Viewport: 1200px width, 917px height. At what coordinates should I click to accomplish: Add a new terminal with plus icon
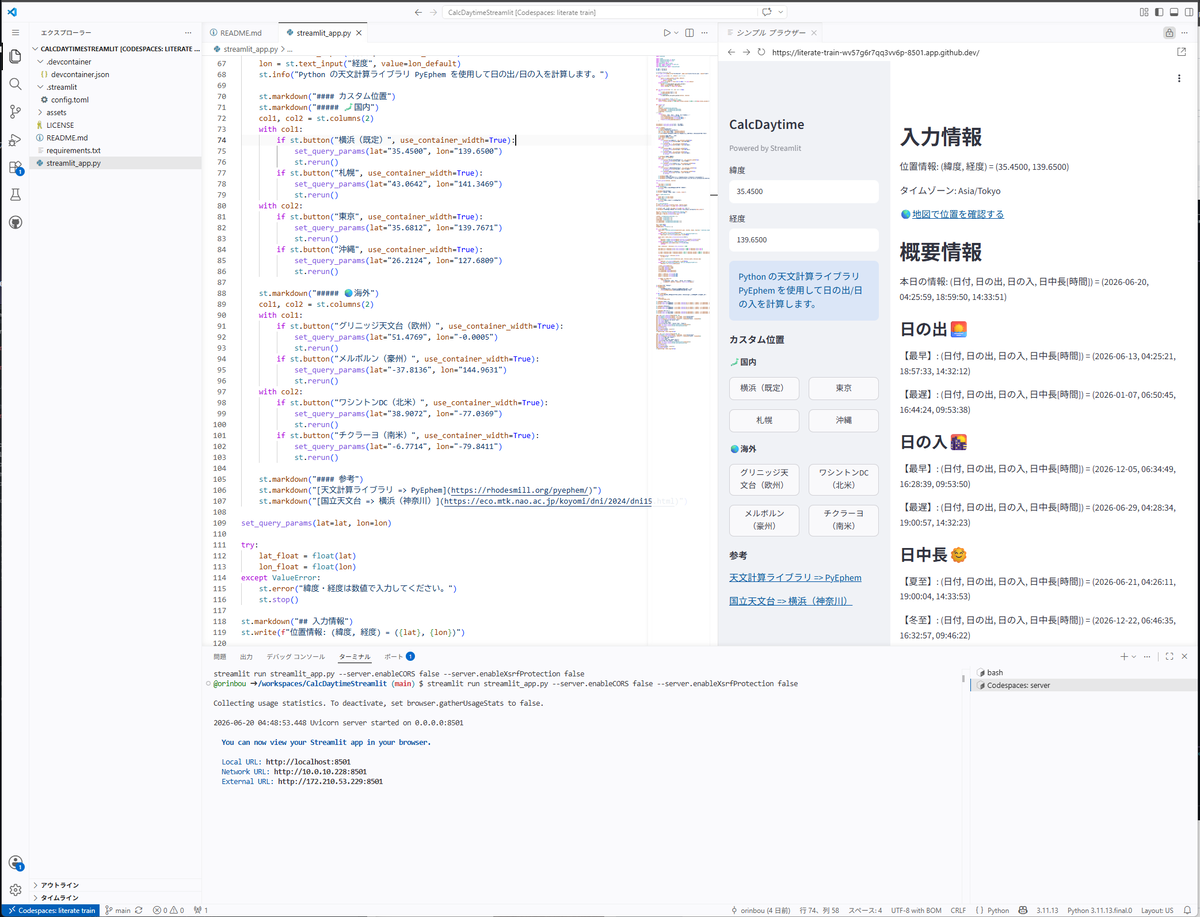[x=1123, y=656]
